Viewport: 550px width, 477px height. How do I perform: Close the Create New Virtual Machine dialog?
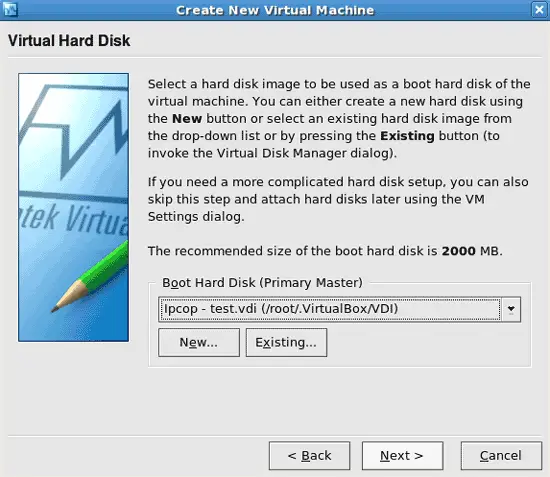pyautogui.click(x=539, y=10)
